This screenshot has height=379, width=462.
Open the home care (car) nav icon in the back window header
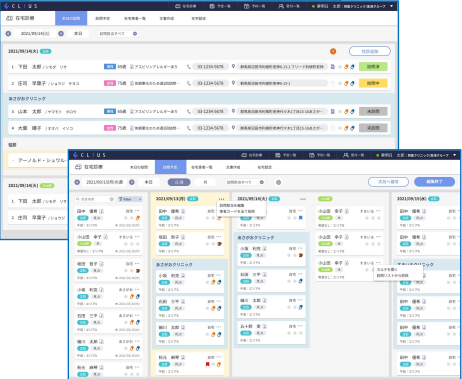(x=178, y=6)
